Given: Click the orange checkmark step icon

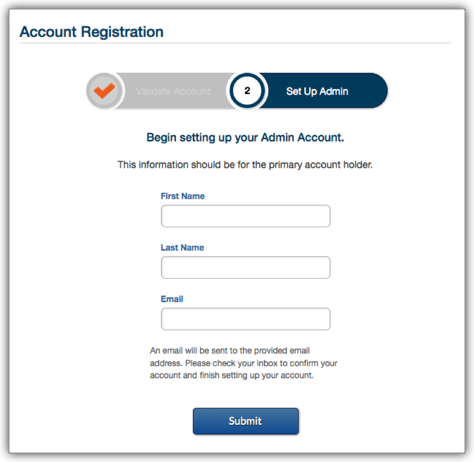Looking at the screenshot, I should pos(104,91).
